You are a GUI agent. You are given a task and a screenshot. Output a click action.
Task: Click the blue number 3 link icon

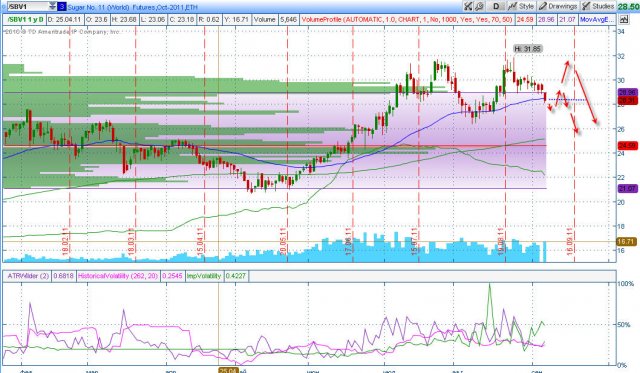[x=61, y=7]
